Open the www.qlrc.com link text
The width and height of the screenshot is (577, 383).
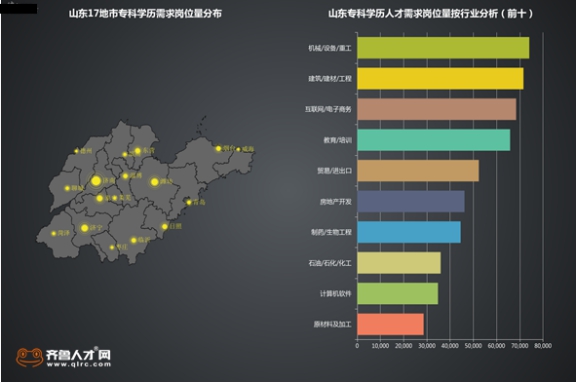coord(78,364)
